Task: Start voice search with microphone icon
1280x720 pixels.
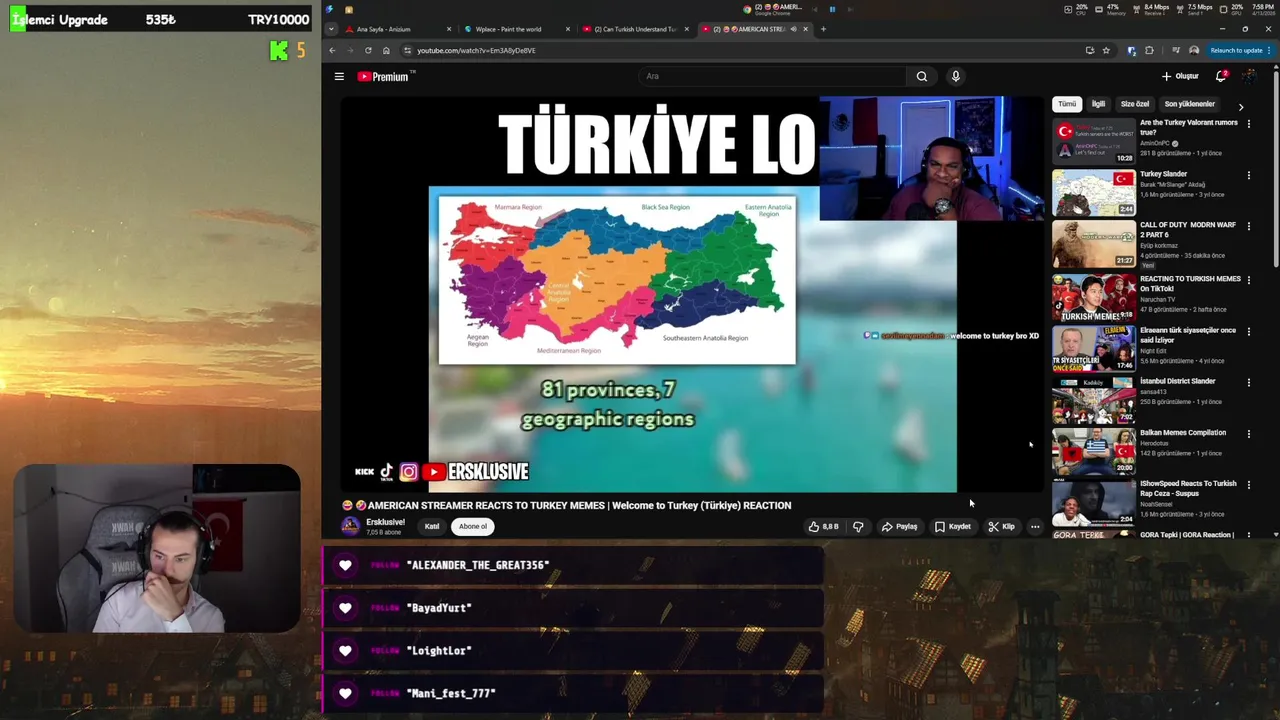Action: [956, 76]
